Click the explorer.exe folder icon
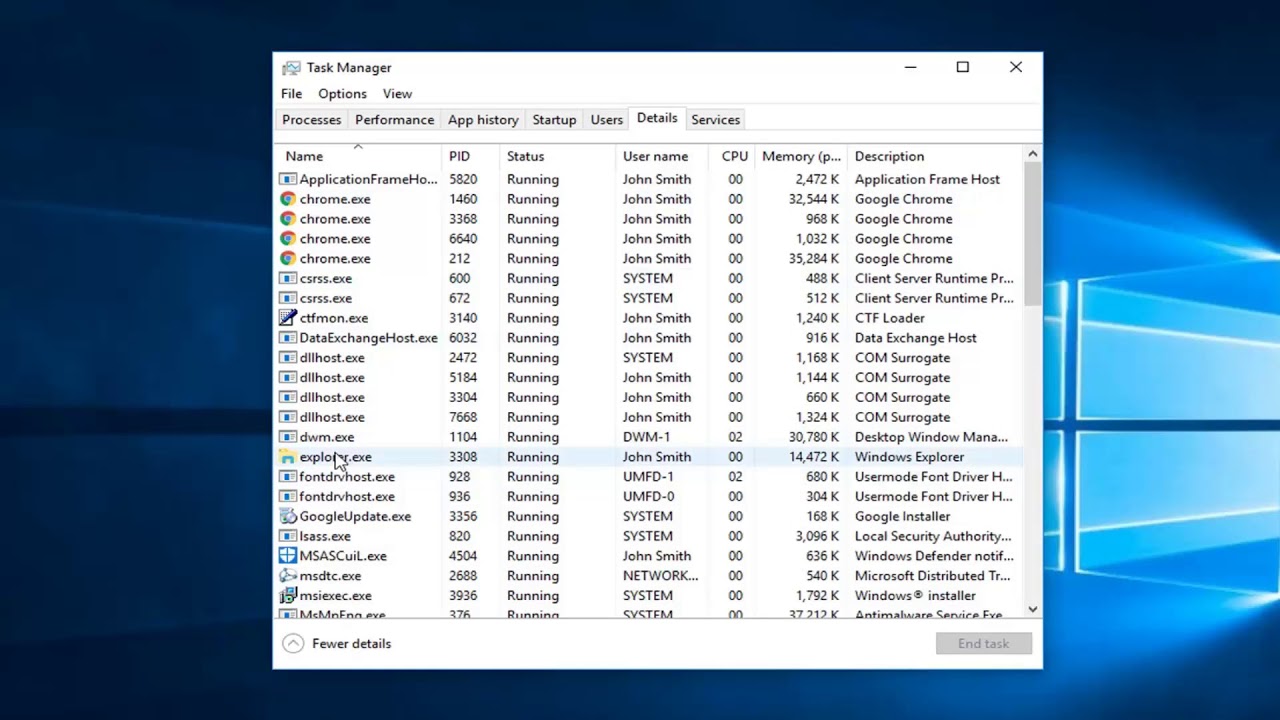This screenshot has width=1280, height=720. [x=288, y=457]
